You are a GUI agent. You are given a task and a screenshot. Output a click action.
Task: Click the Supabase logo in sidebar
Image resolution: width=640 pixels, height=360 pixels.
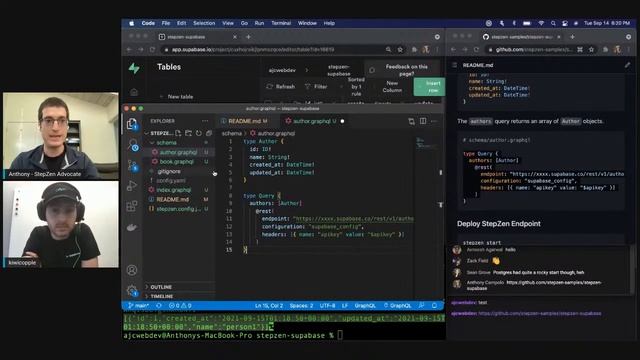134,68
